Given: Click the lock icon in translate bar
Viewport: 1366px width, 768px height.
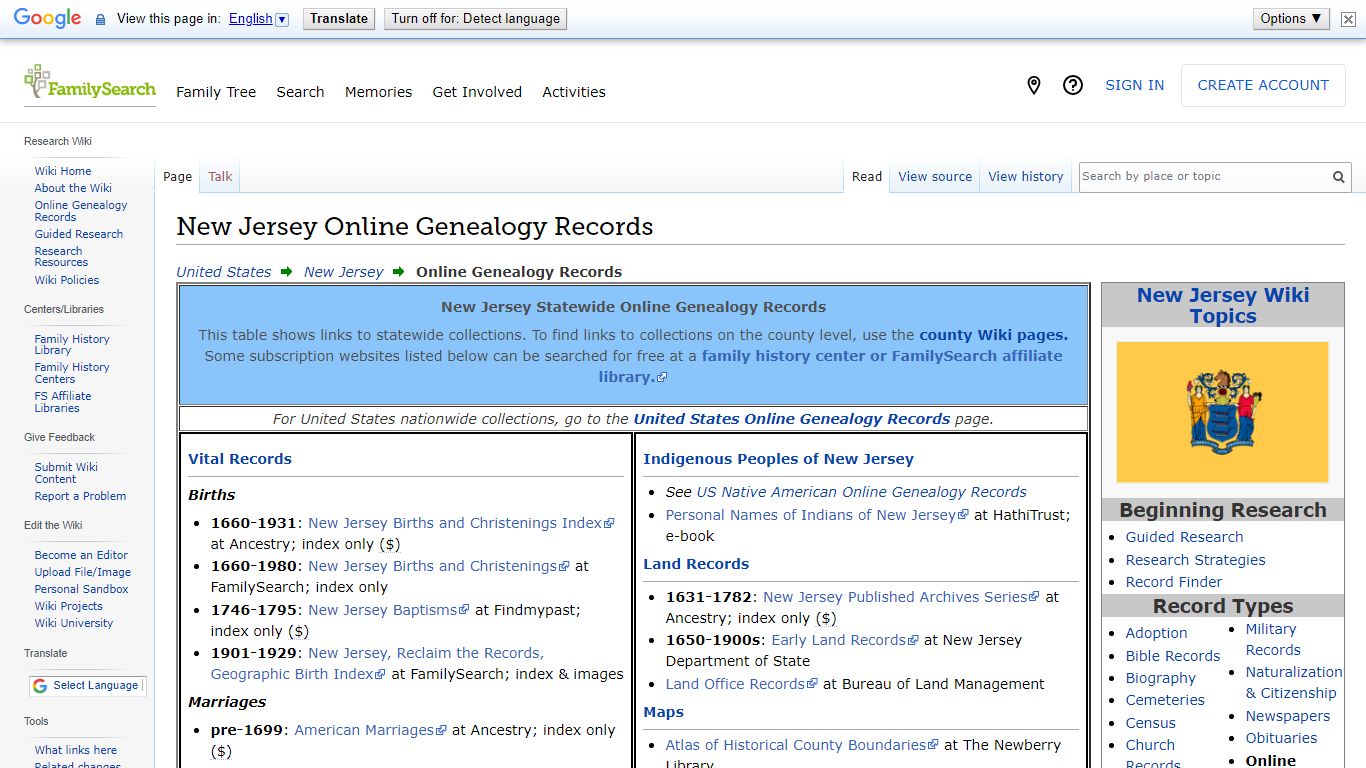Looking at the screenshot, I should click(100, 19).
